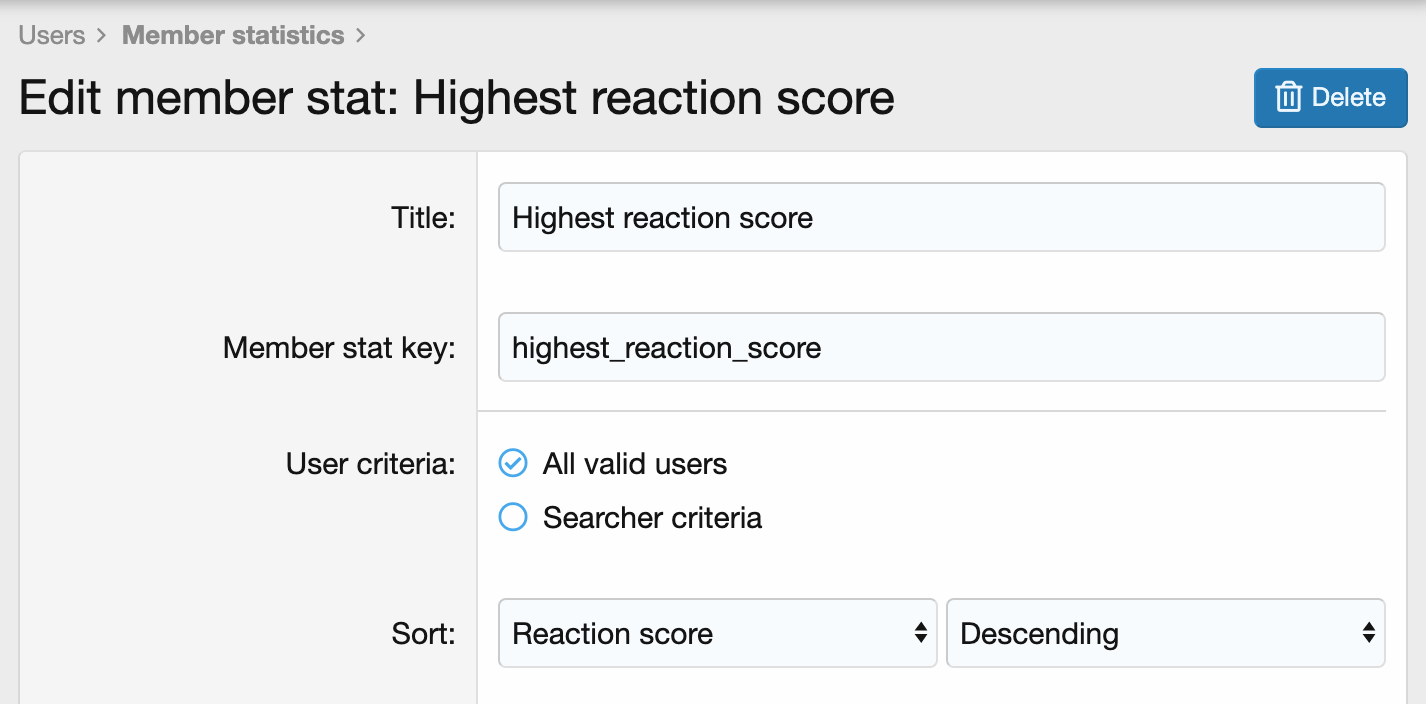Choose the Searcher criteria radio button
This screenshot has height=704, width=1426.
513,518
